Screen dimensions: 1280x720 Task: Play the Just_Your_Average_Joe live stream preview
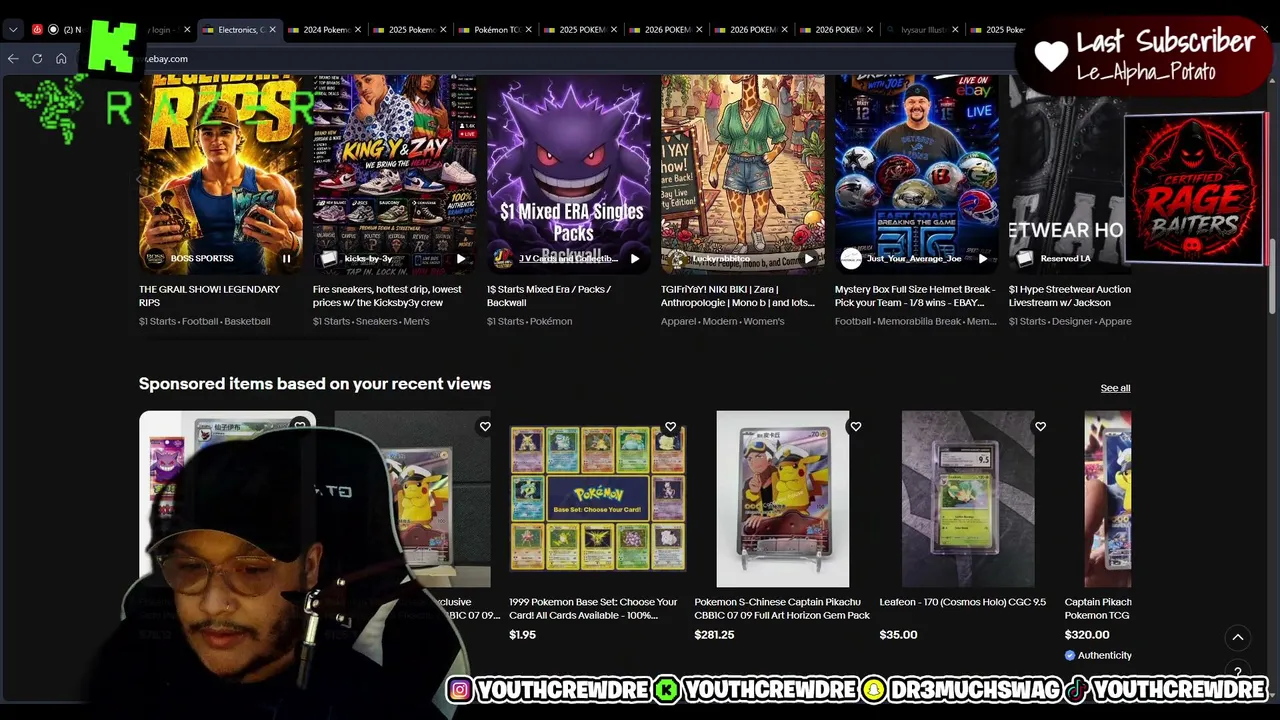point(983,258)
